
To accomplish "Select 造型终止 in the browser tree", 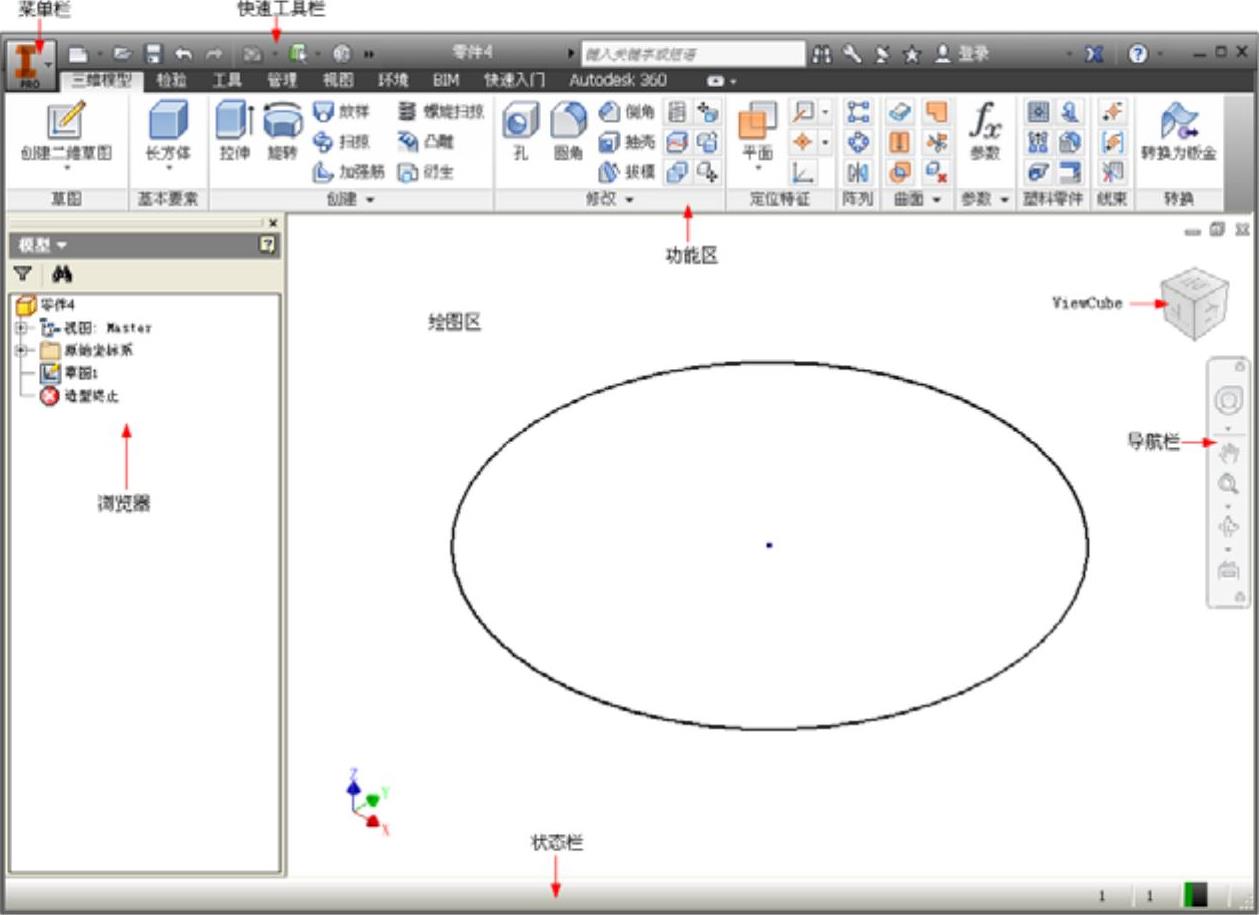I will click(79, 396).
